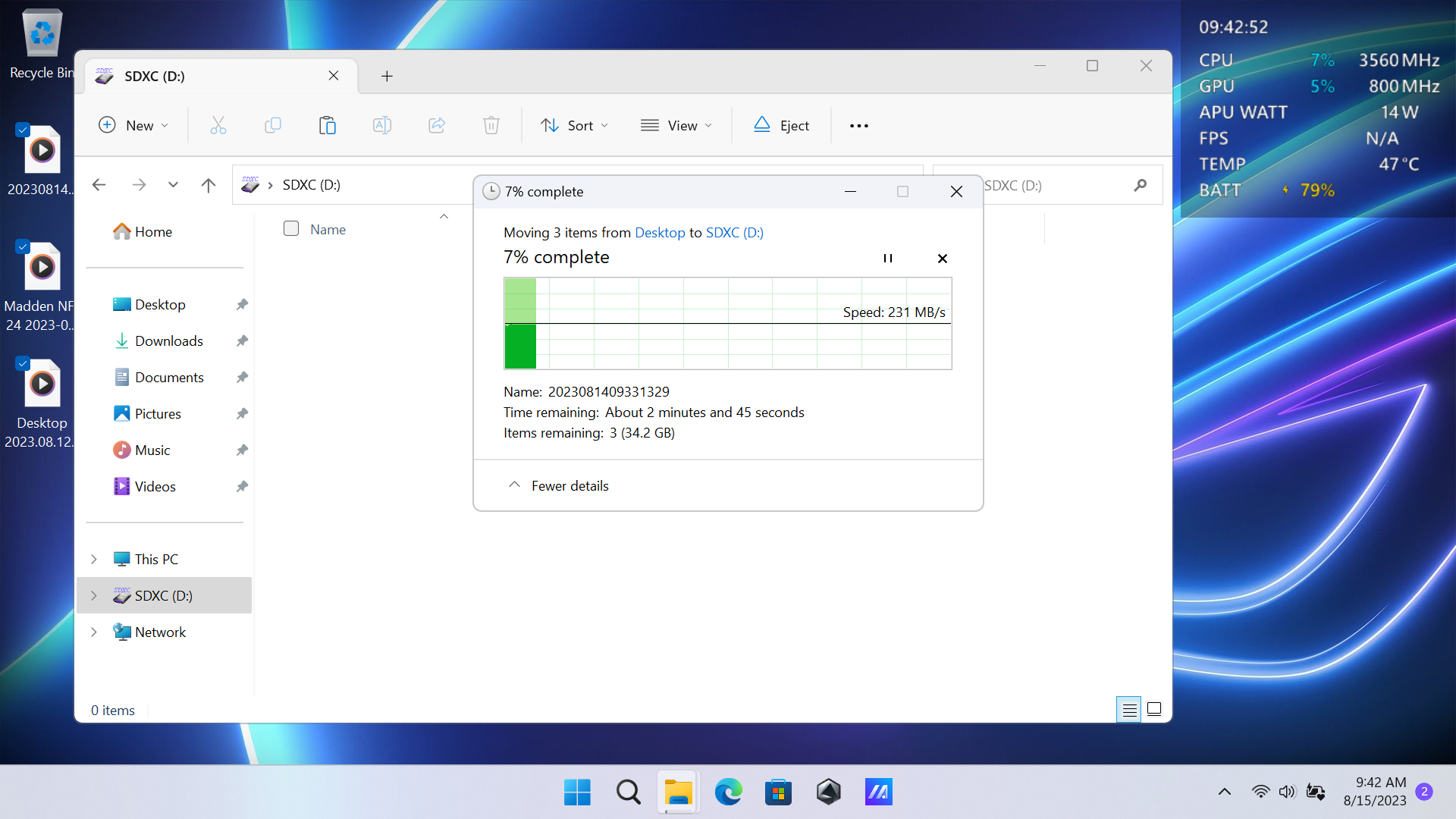
Task: Unpin Desktop from Quick access
Action: coord(242,305)
